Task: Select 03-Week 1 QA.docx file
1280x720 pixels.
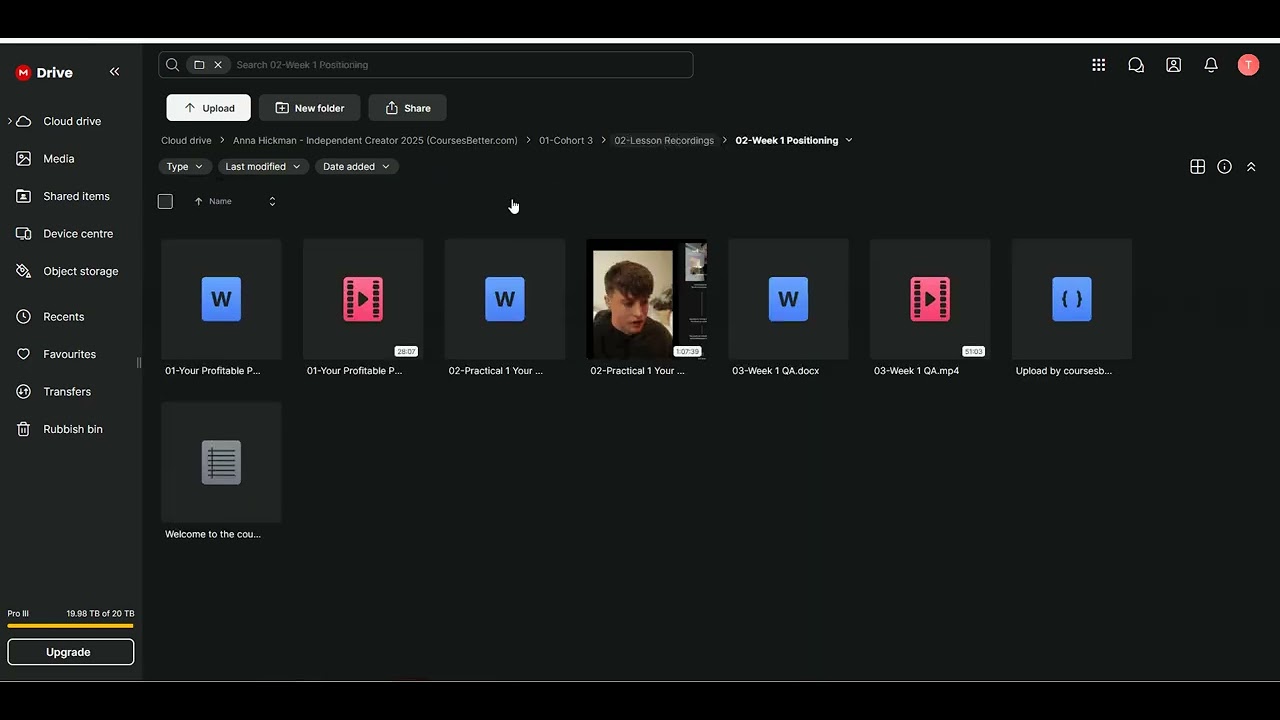Action: pos(788,309)
